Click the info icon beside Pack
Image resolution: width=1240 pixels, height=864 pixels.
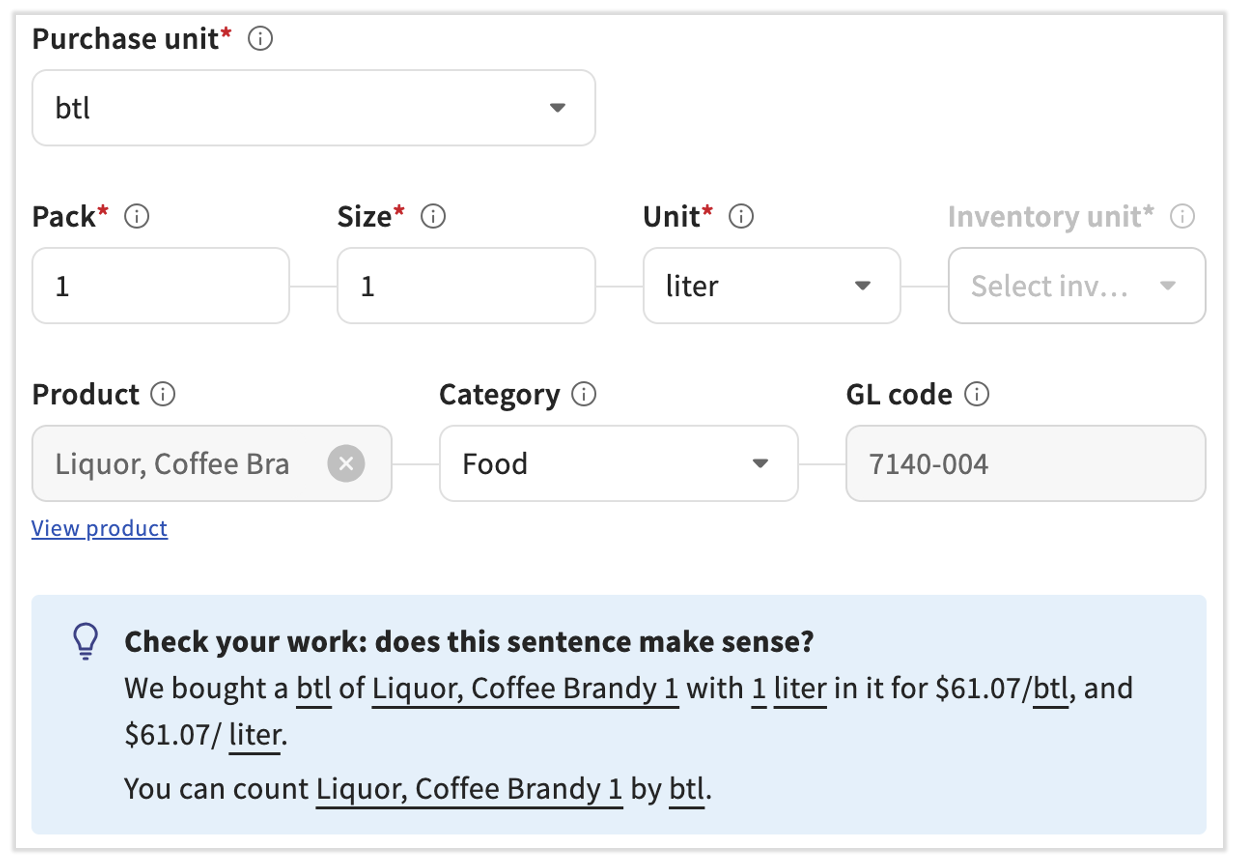(137, 216)
